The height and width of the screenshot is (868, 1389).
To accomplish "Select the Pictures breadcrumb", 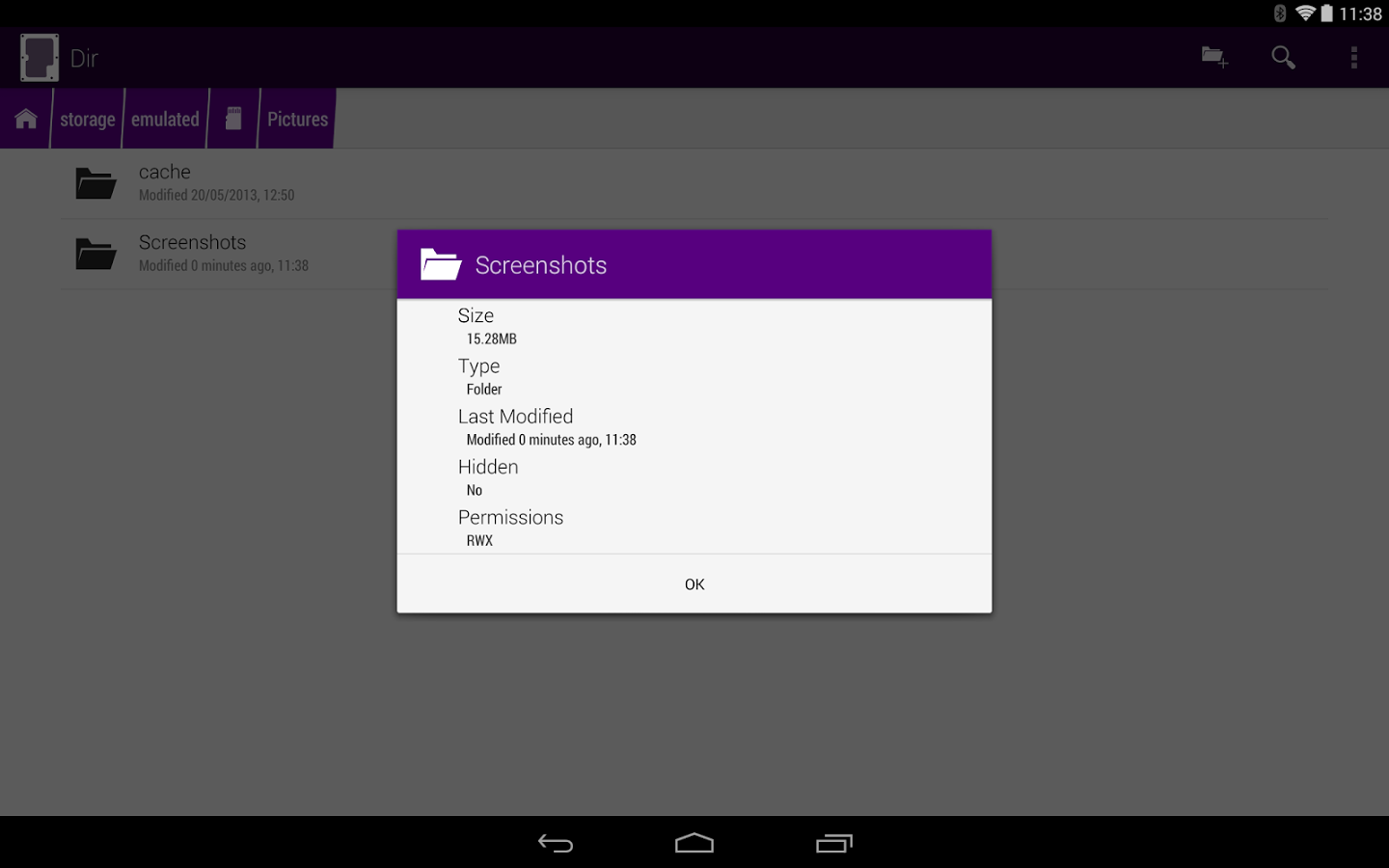I will (297, 120).
